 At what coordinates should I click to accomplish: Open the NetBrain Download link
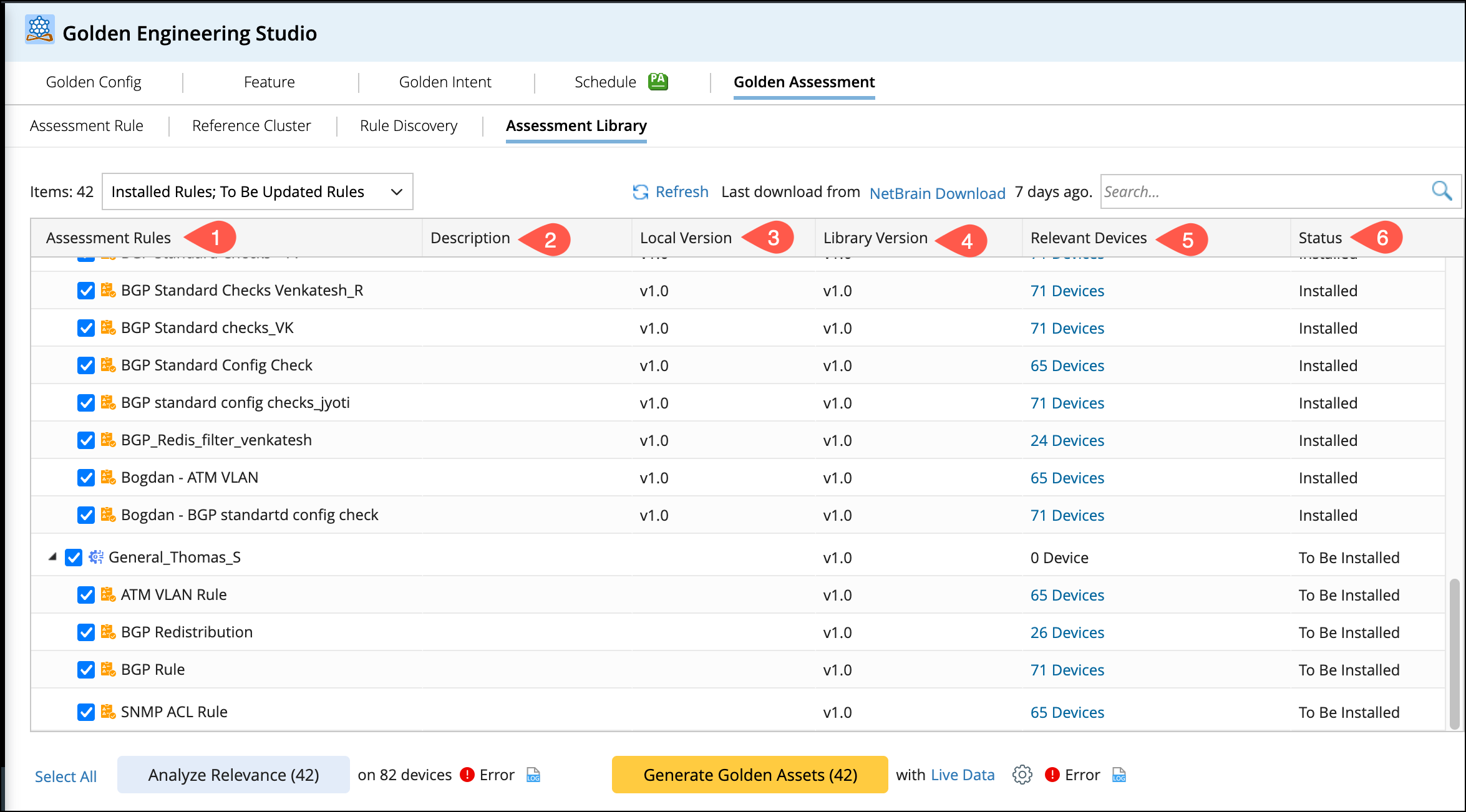pos(937,193)
